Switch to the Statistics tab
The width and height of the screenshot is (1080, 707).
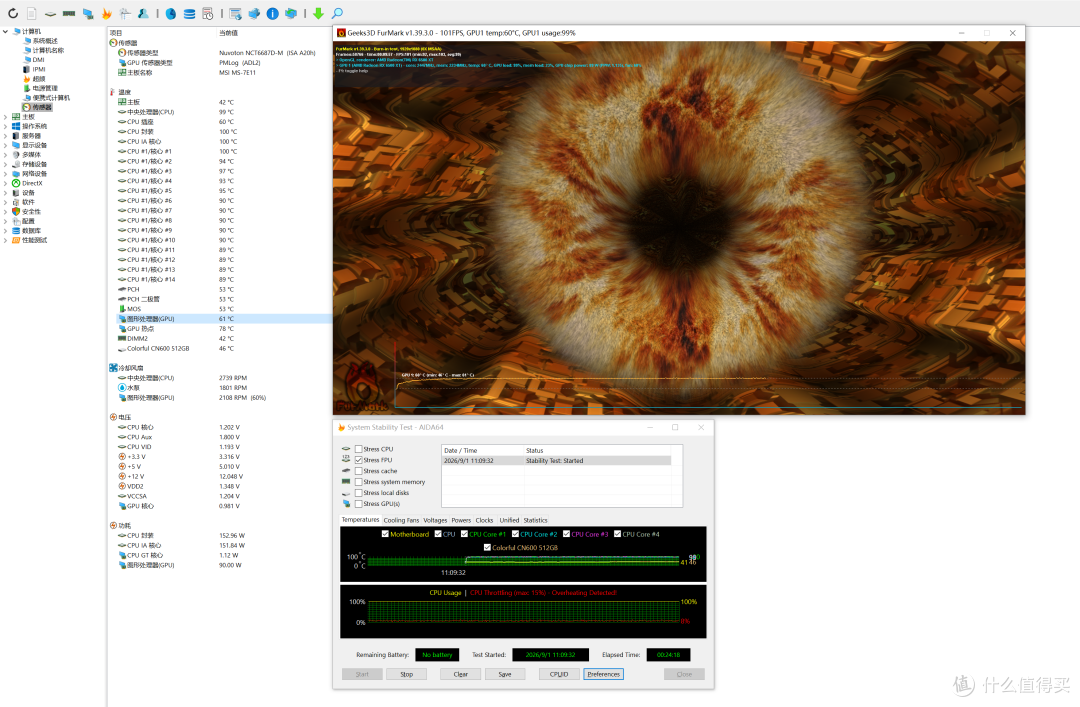tap(536, 520)
